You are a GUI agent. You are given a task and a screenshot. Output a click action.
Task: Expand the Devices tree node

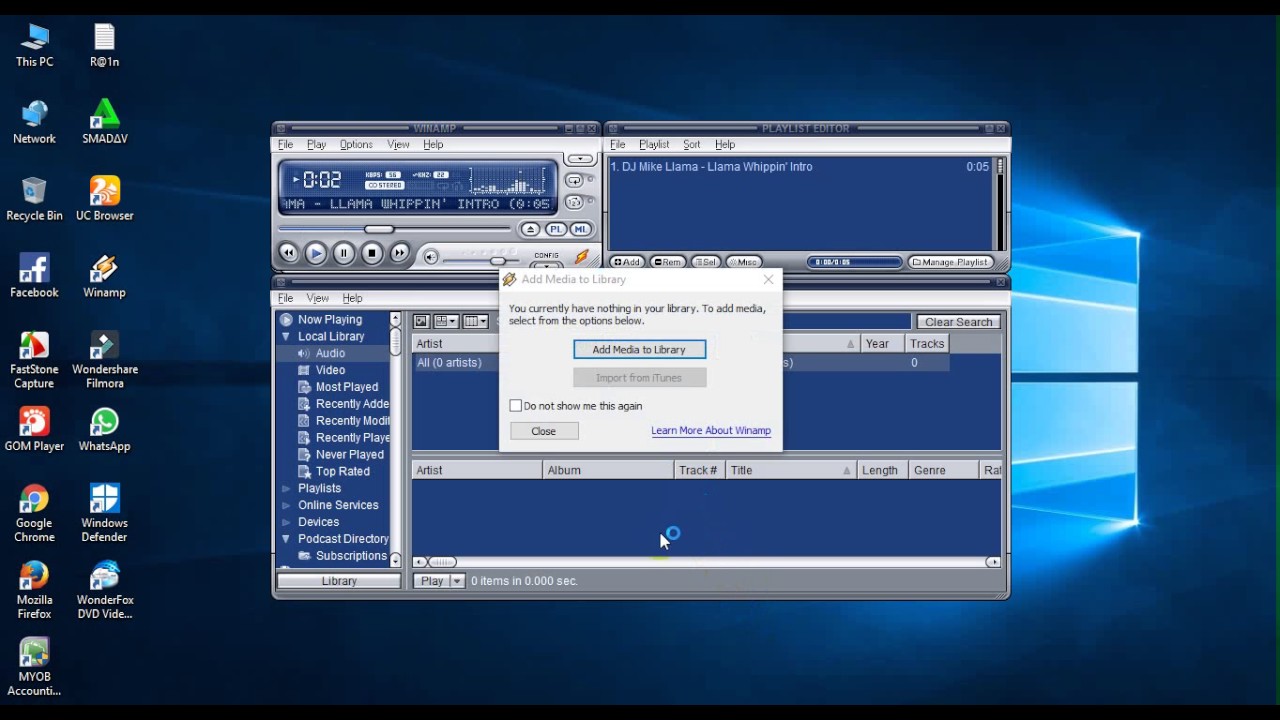(x=286, y=523)
